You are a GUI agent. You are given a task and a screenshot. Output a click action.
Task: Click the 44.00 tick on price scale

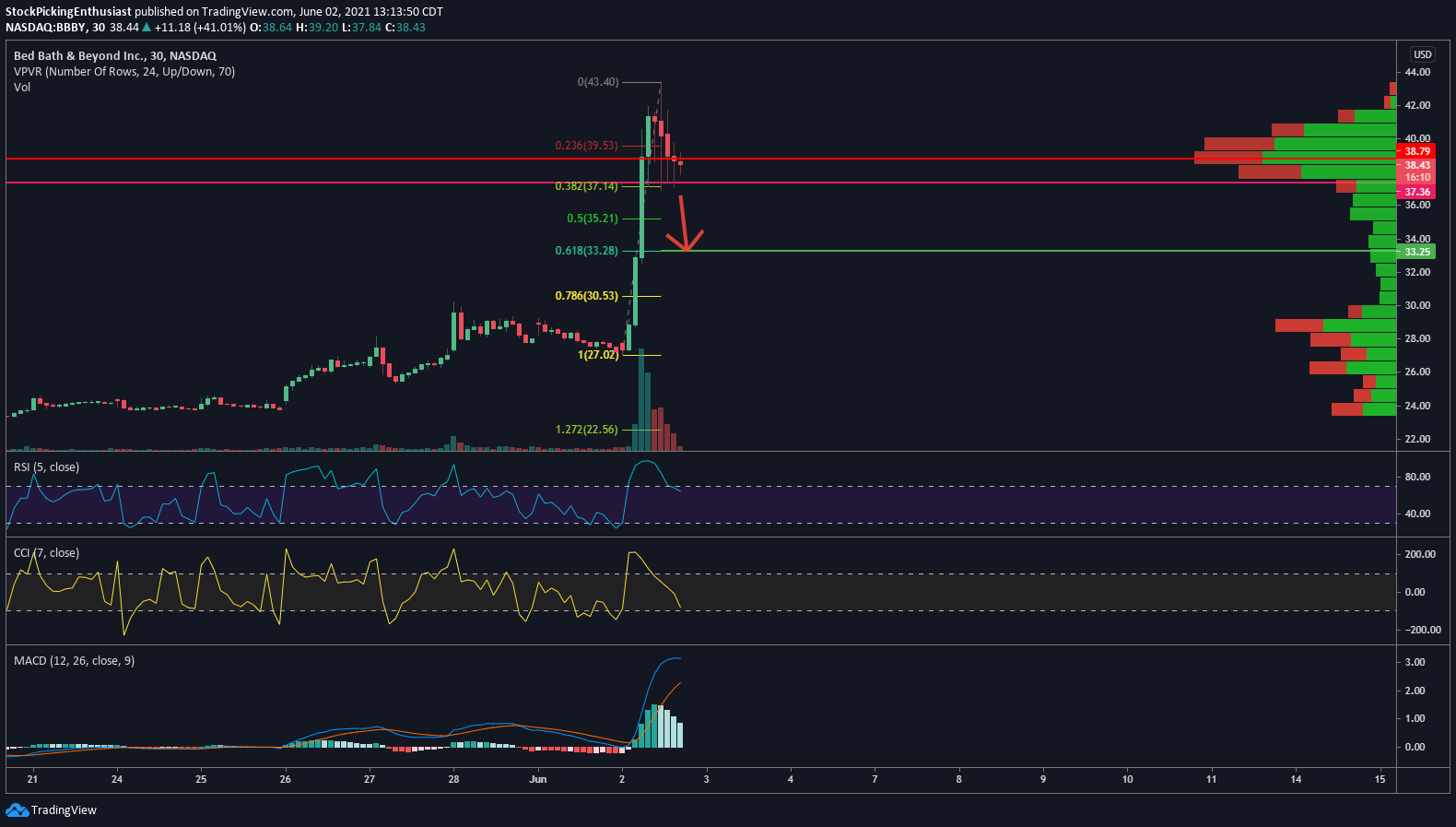pos(1417,72)
